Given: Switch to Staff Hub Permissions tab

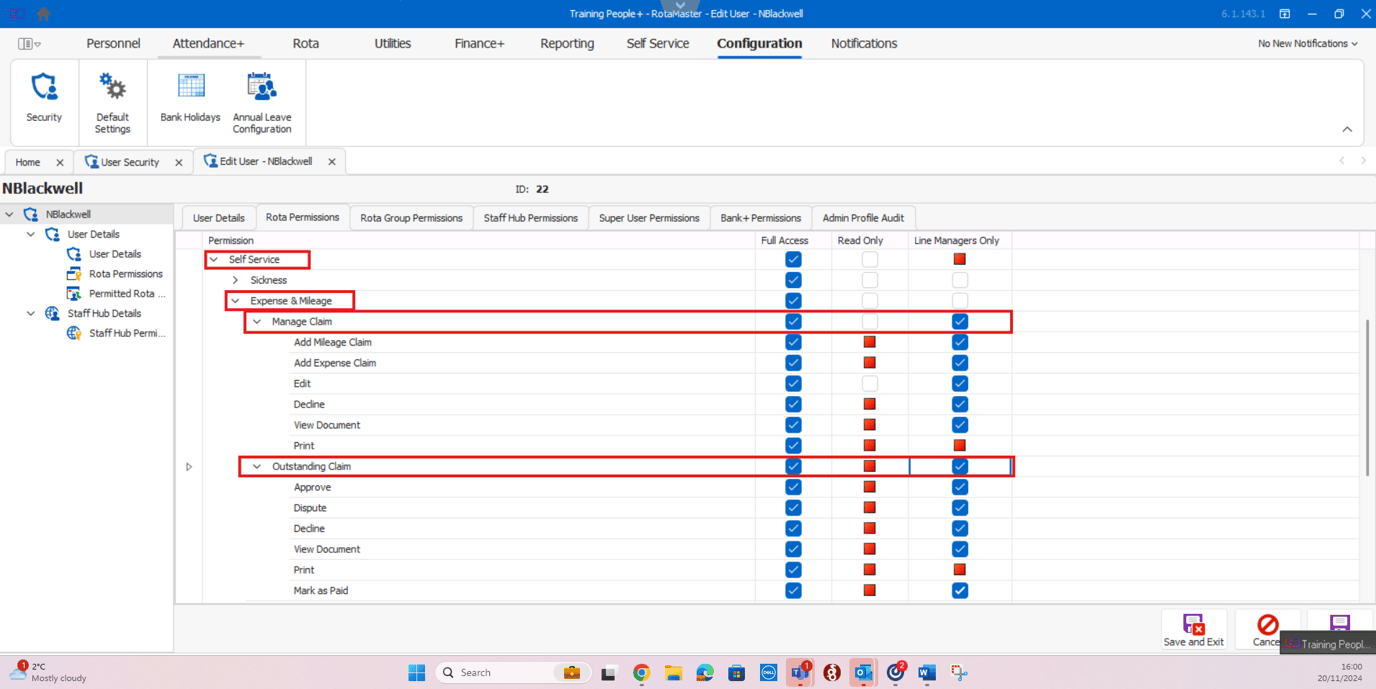Looking at the screenshot, I should (531, 218).
